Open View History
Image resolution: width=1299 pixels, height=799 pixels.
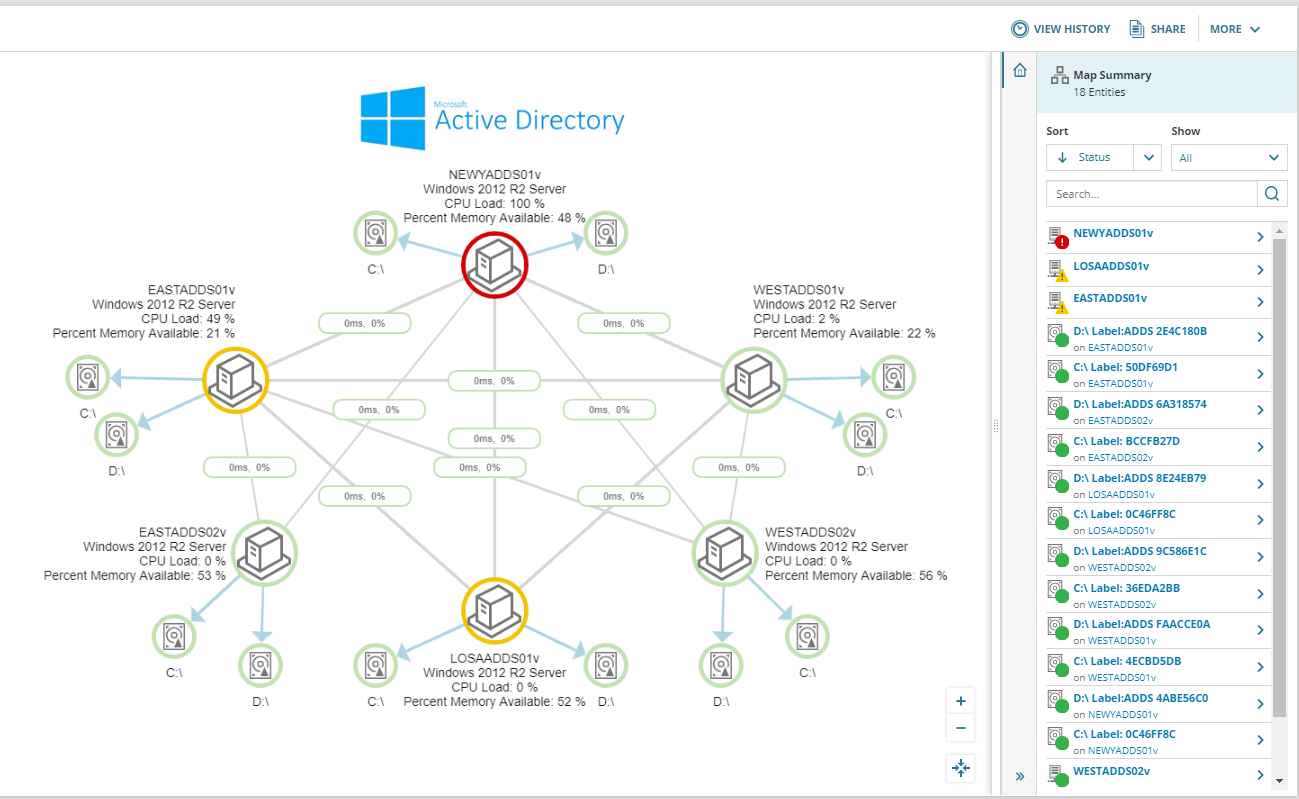pyautogui.click(x=1061, y=29)
